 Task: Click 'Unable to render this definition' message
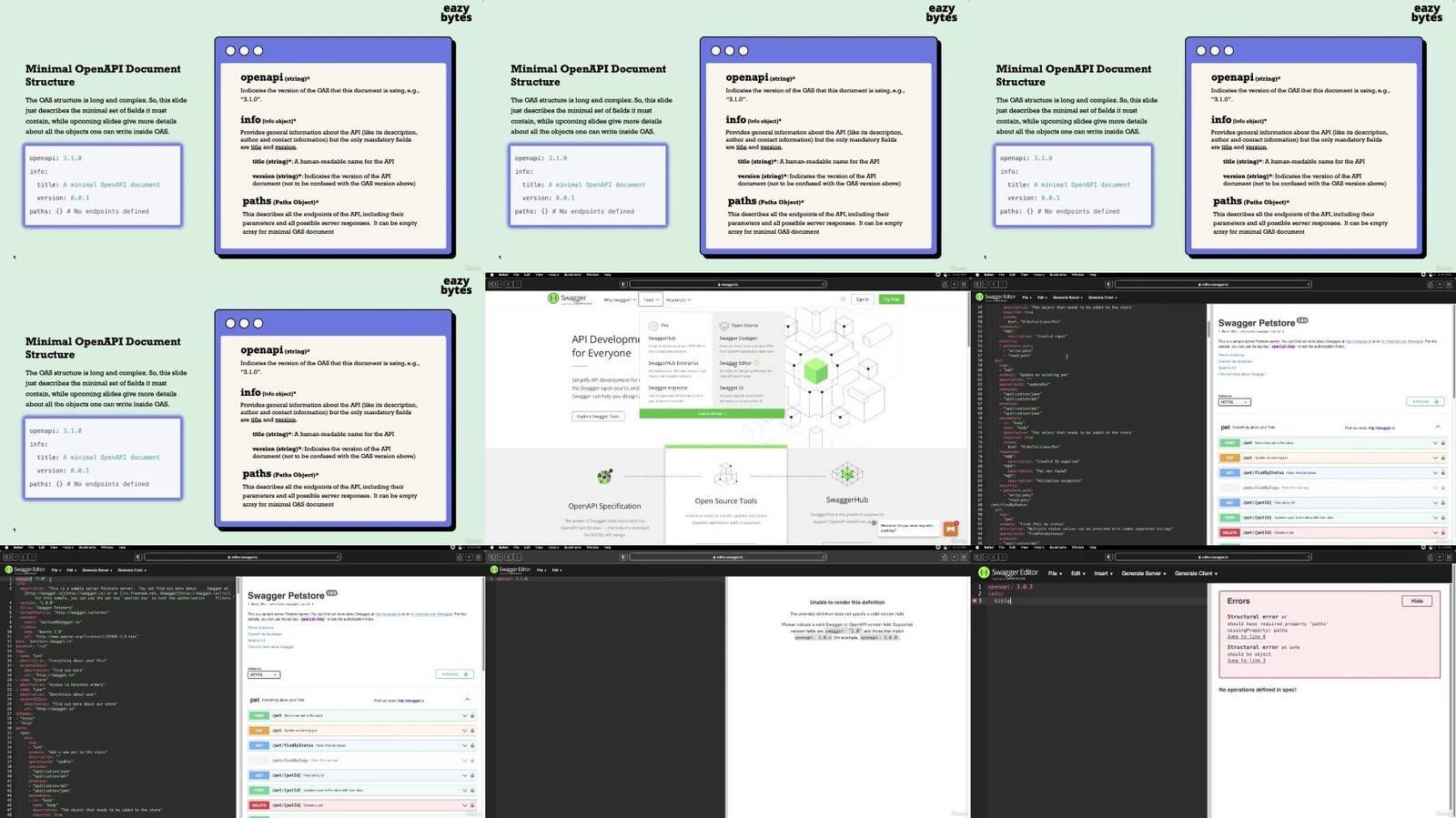847,602
